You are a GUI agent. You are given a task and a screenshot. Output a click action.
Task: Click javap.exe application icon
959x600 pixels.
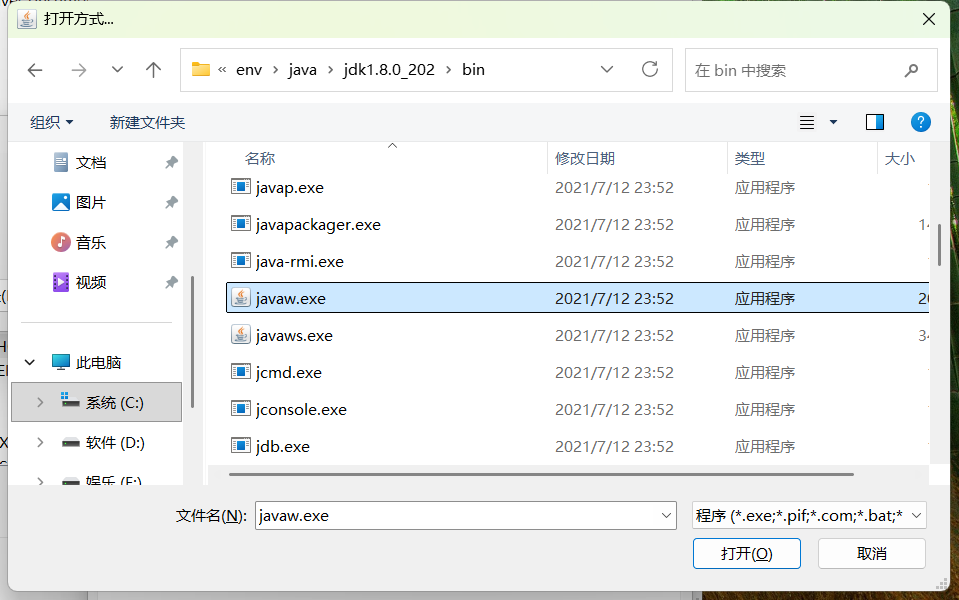[x=241, y=187]
